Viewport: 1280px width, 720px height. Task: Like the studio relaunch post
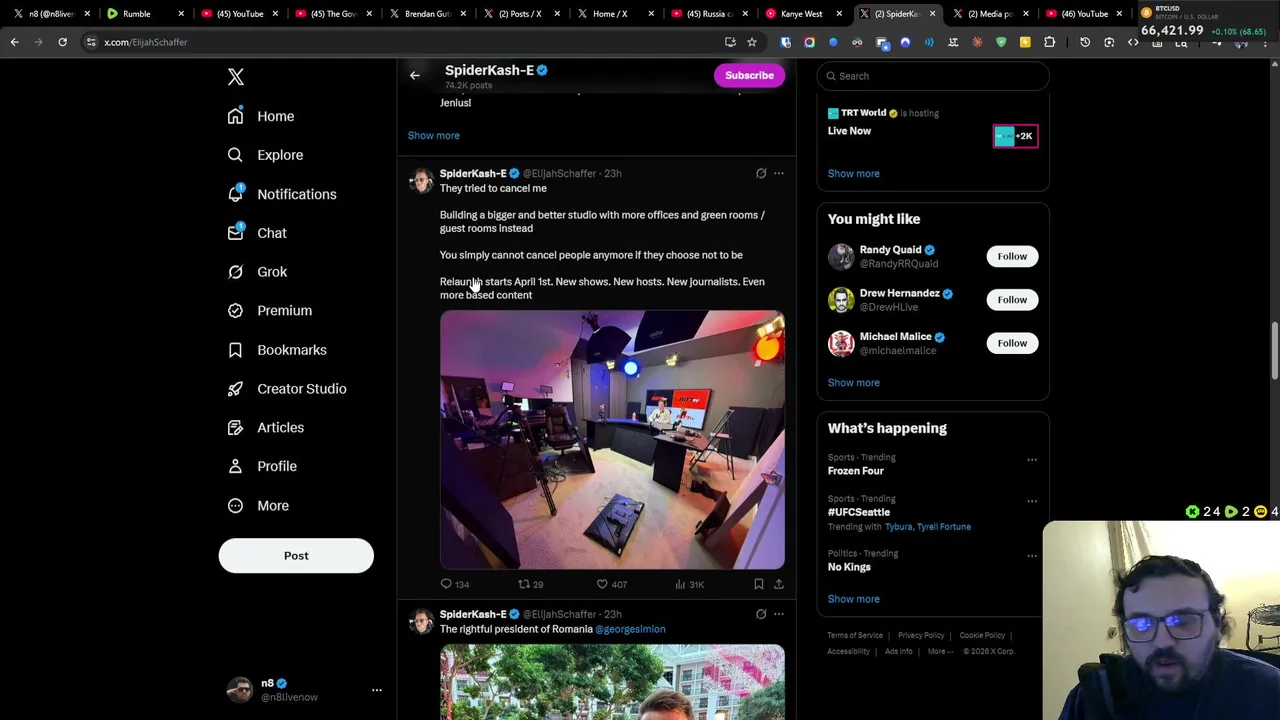(611, 584)
